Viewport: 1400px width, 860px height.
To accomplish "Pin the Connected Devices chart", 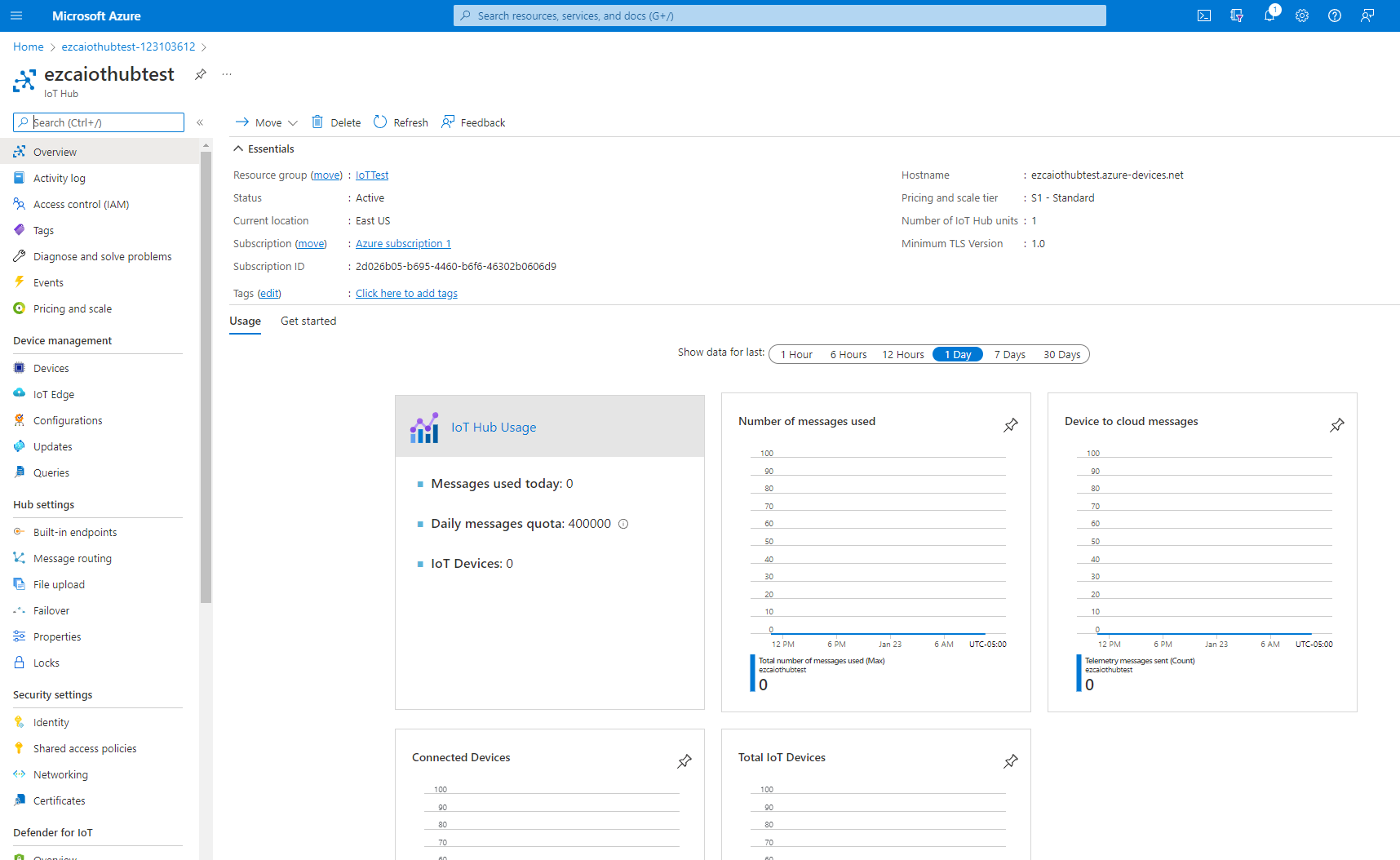I will pyautogui.click(x=684, y=761).
